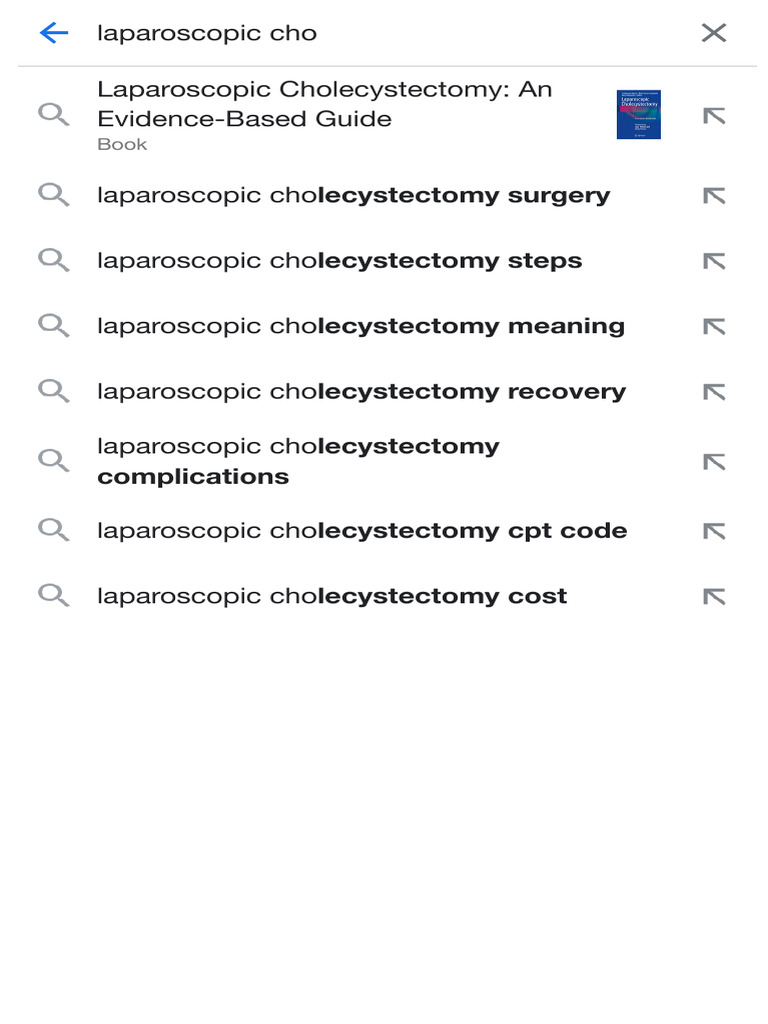The height and width of the screenshot is (1024, 768).
Task: Choose "laparoscopic cholecystectomy cpt code" suggestion
Action: point(362,531)
